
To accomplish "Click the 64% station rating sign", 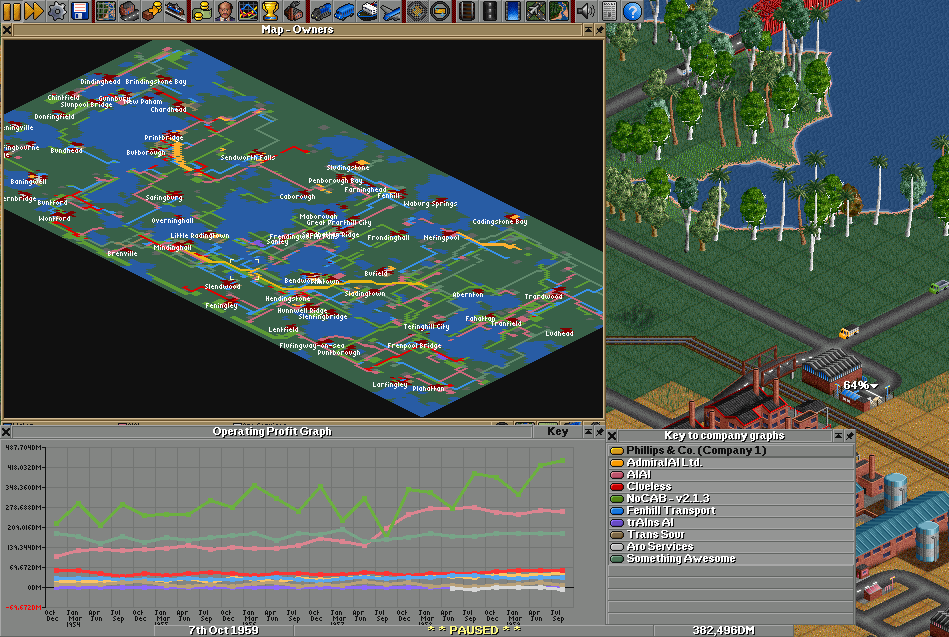I will pos(860,385).
